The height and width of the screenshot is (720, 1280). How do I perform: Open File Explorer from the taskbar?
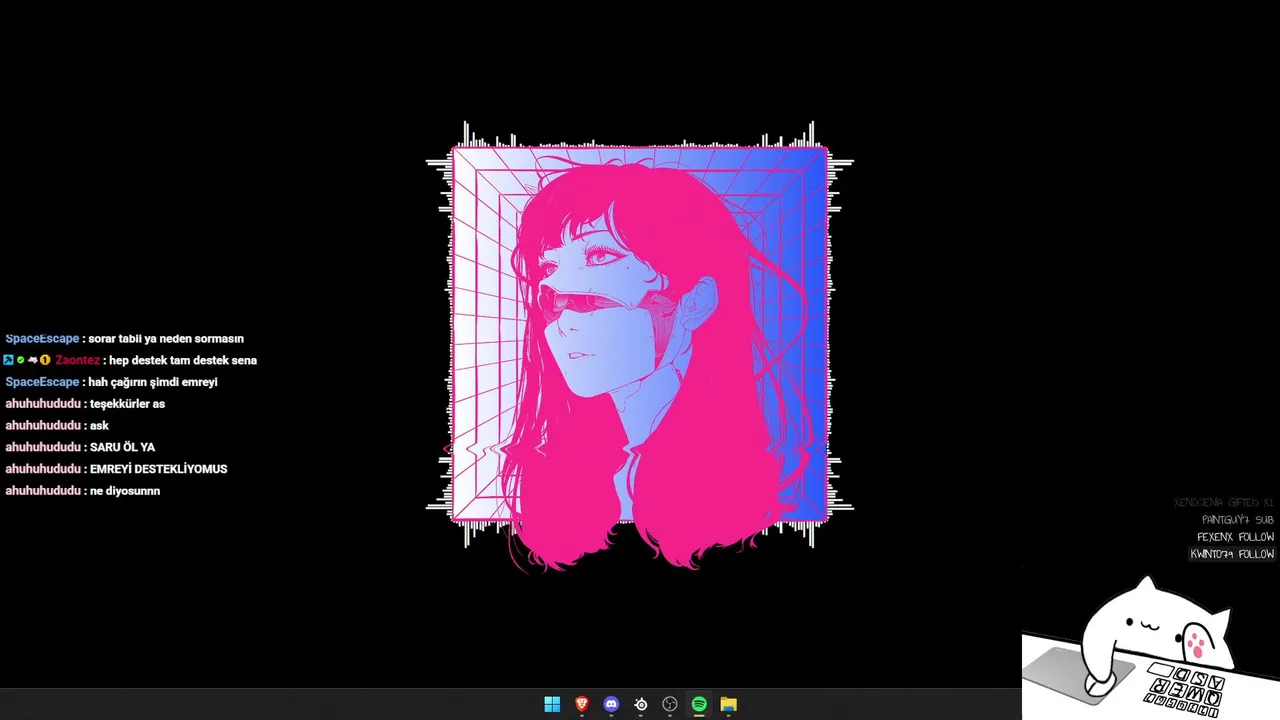tap(729, 705)
